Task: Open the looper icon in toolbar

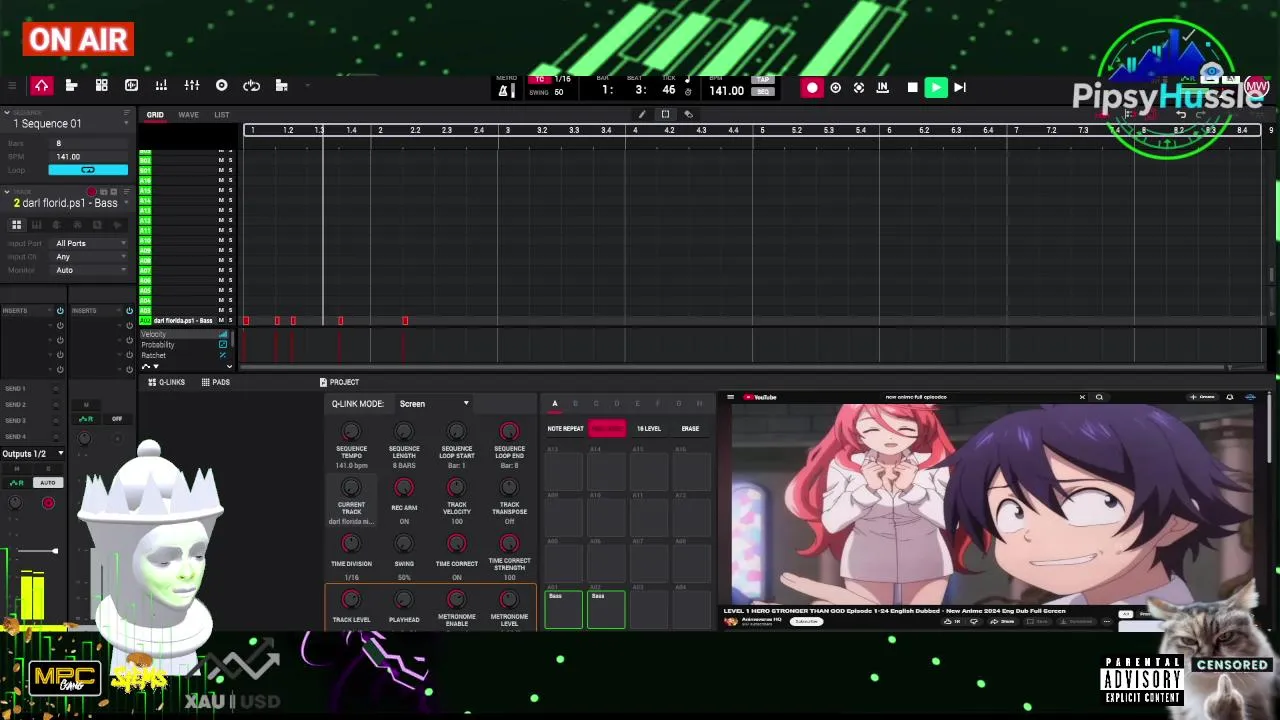Action: [252, 86]
